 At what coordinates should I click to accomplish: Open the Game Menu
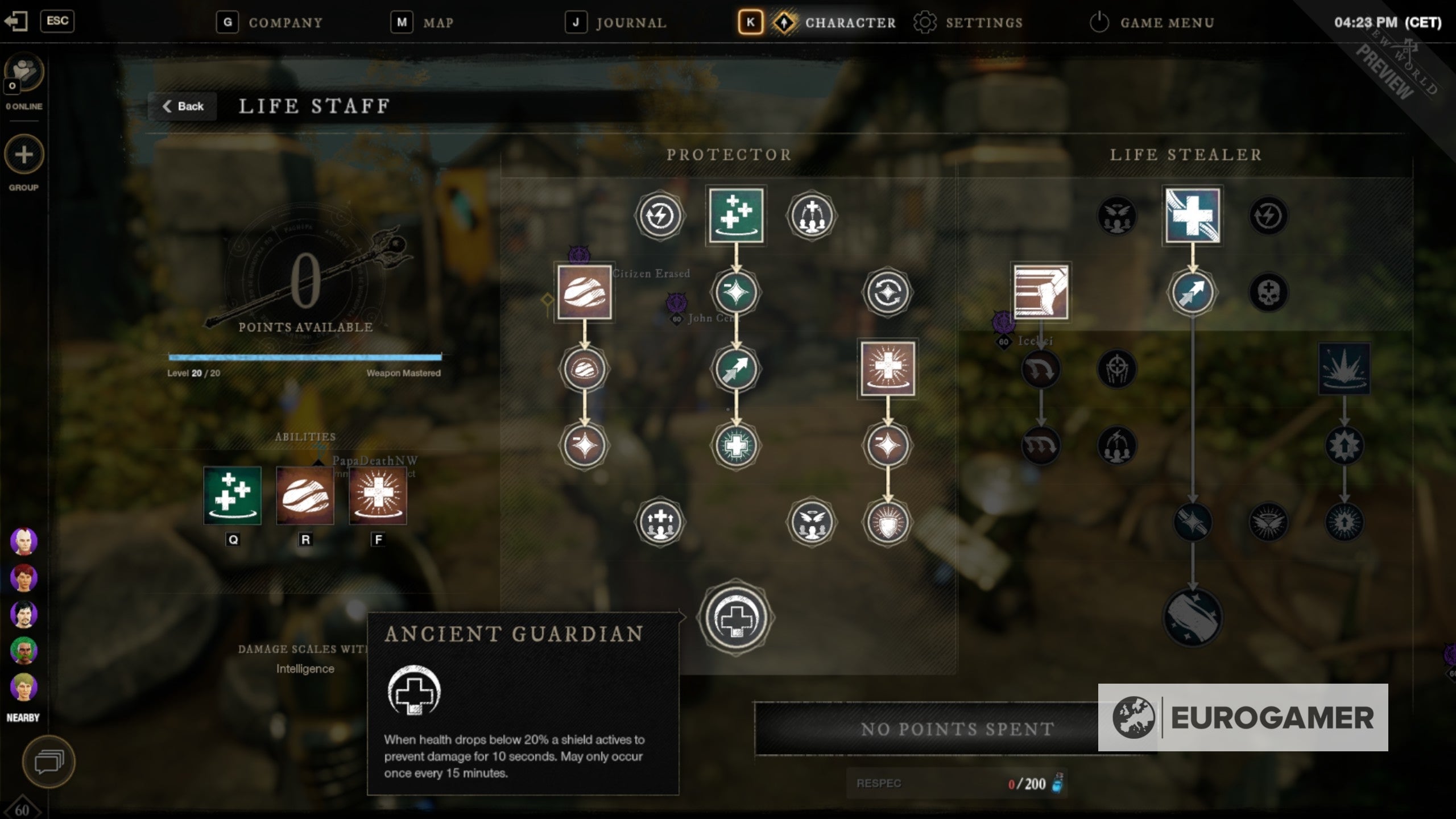tap(1152, 23)
